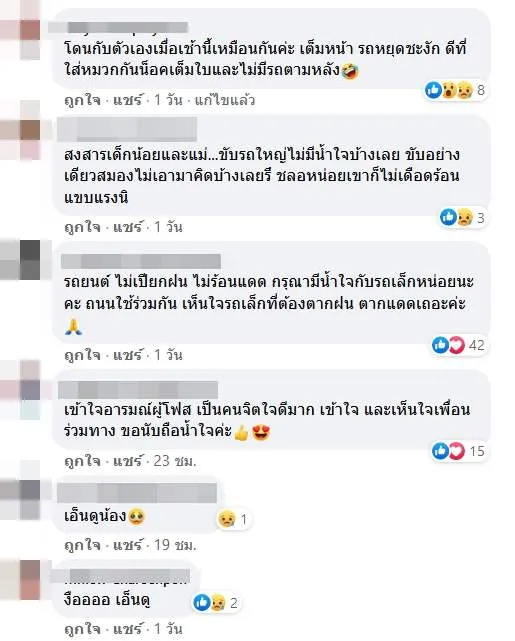Like the เข้าใจอารมณ์ผู้โพส comment
The height and width of the screenshot is (641, 515).
click(82, 461)
